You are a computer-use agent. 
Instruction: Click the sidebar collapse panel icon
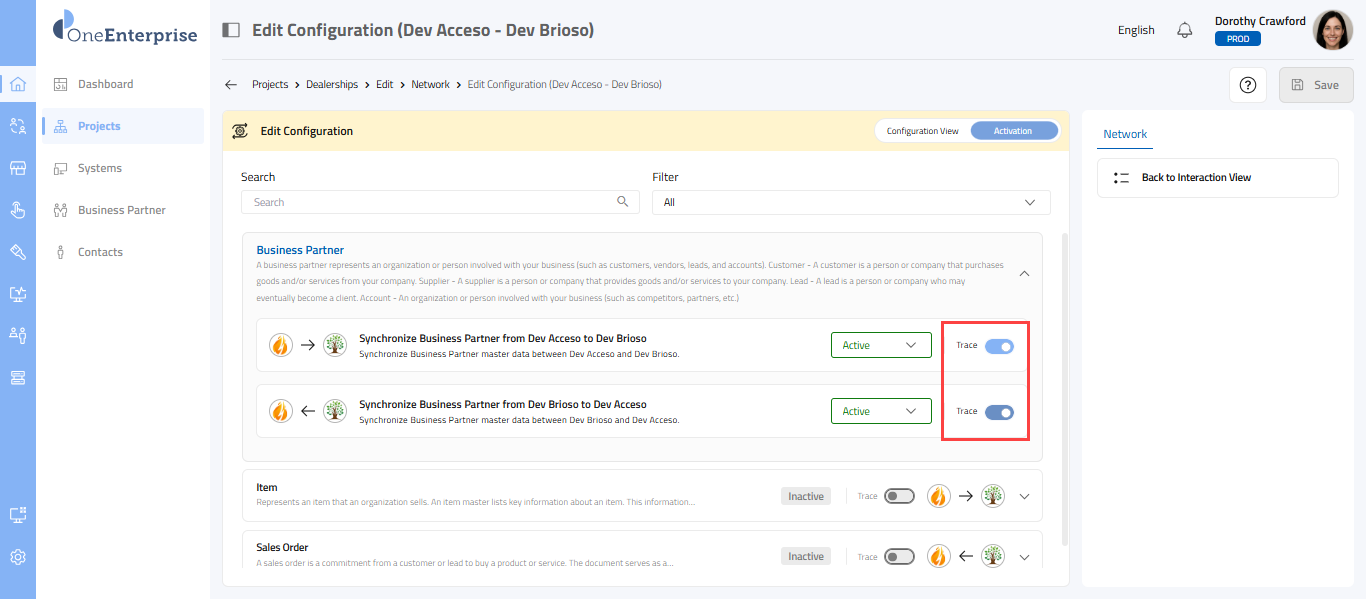click(x=231, y=30)
